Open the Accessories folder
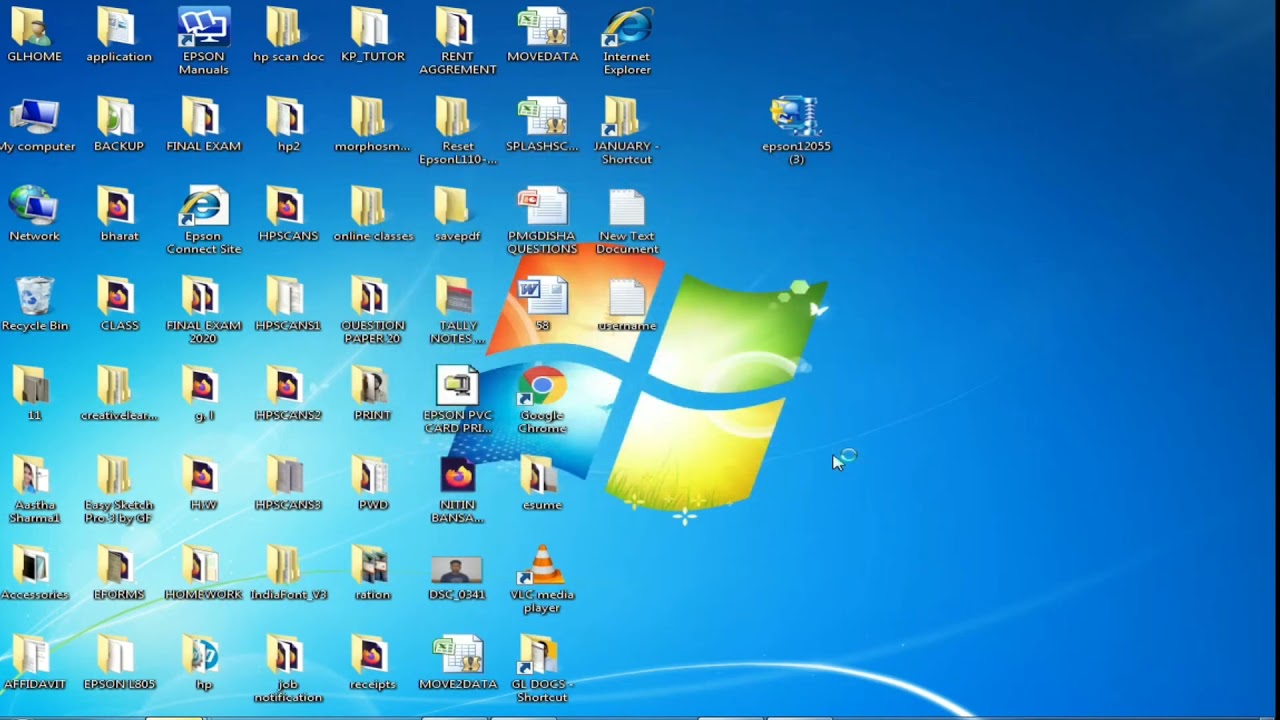This screenshot has height=720, width=1280. (x=34, y=573)
